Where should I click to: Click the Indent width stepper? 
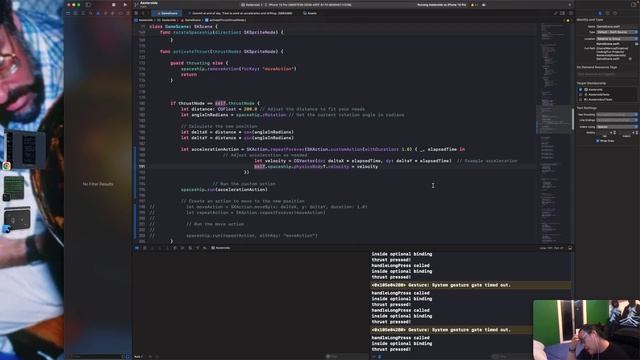coord(636,132)
